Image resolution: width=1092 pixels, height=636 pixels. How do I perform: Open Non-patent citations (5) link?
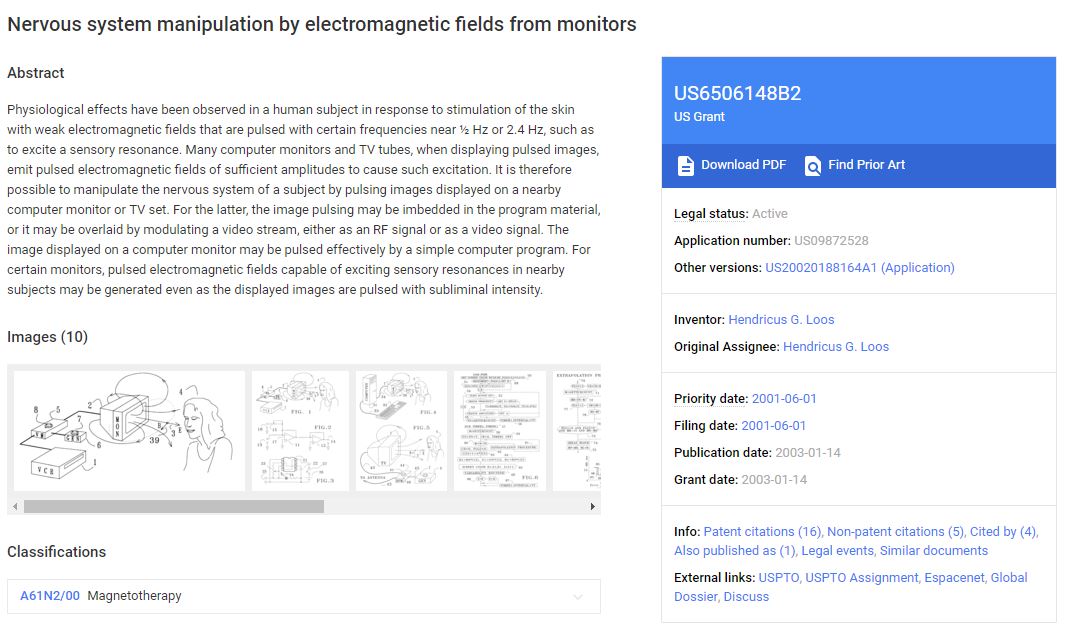click(895, 532)
